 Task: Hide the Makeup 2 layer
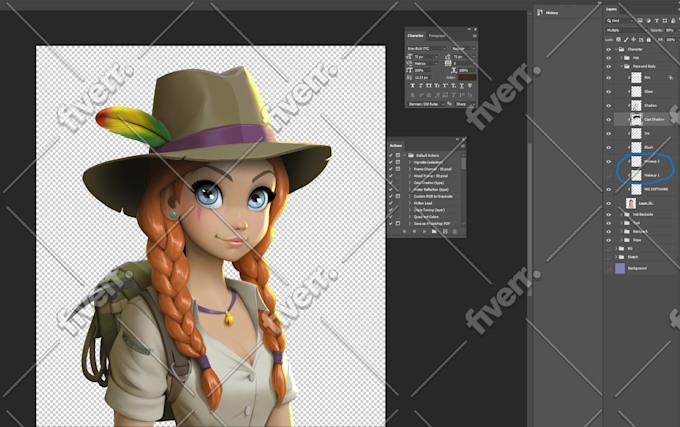[608, 161]
